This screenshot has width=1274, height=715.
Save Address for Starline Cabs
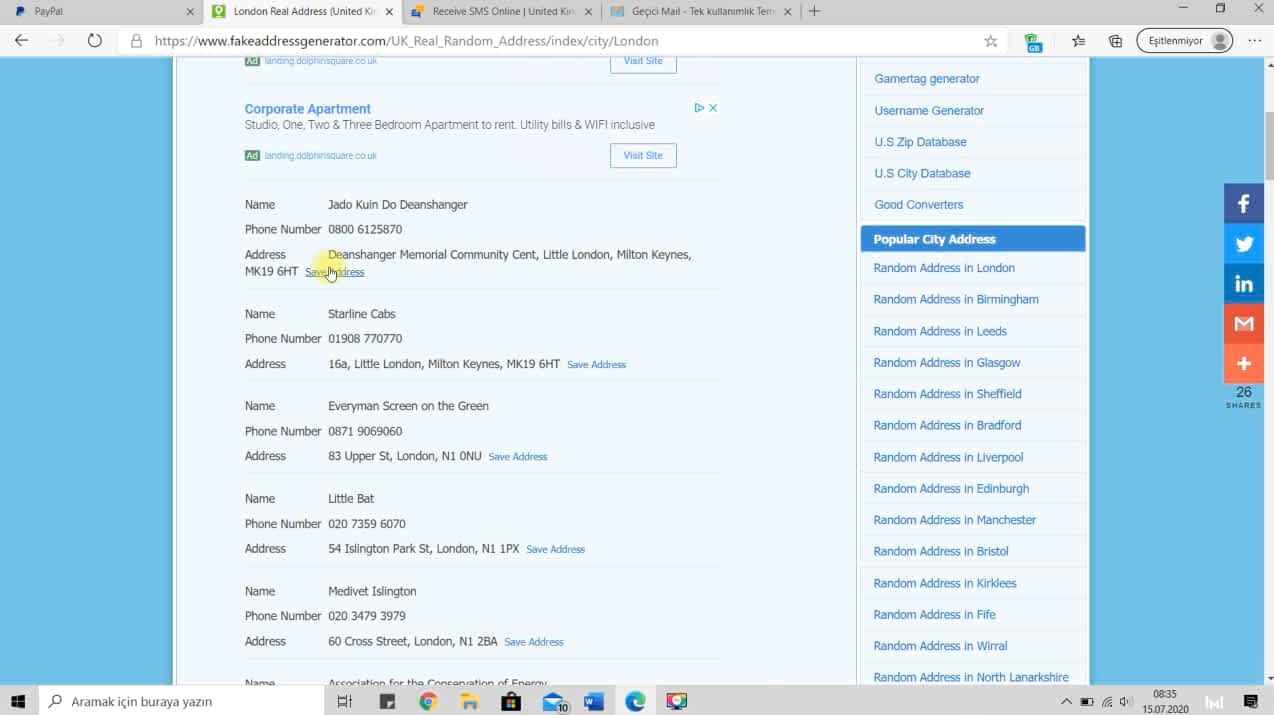click(x=596, y=365)
